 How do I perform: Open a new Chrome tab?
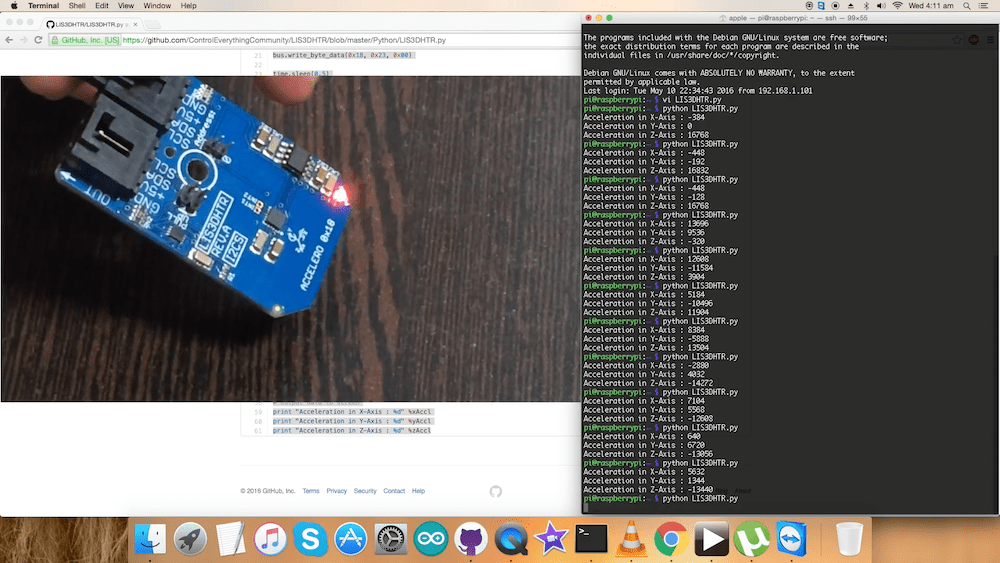[x=152, y=24]
